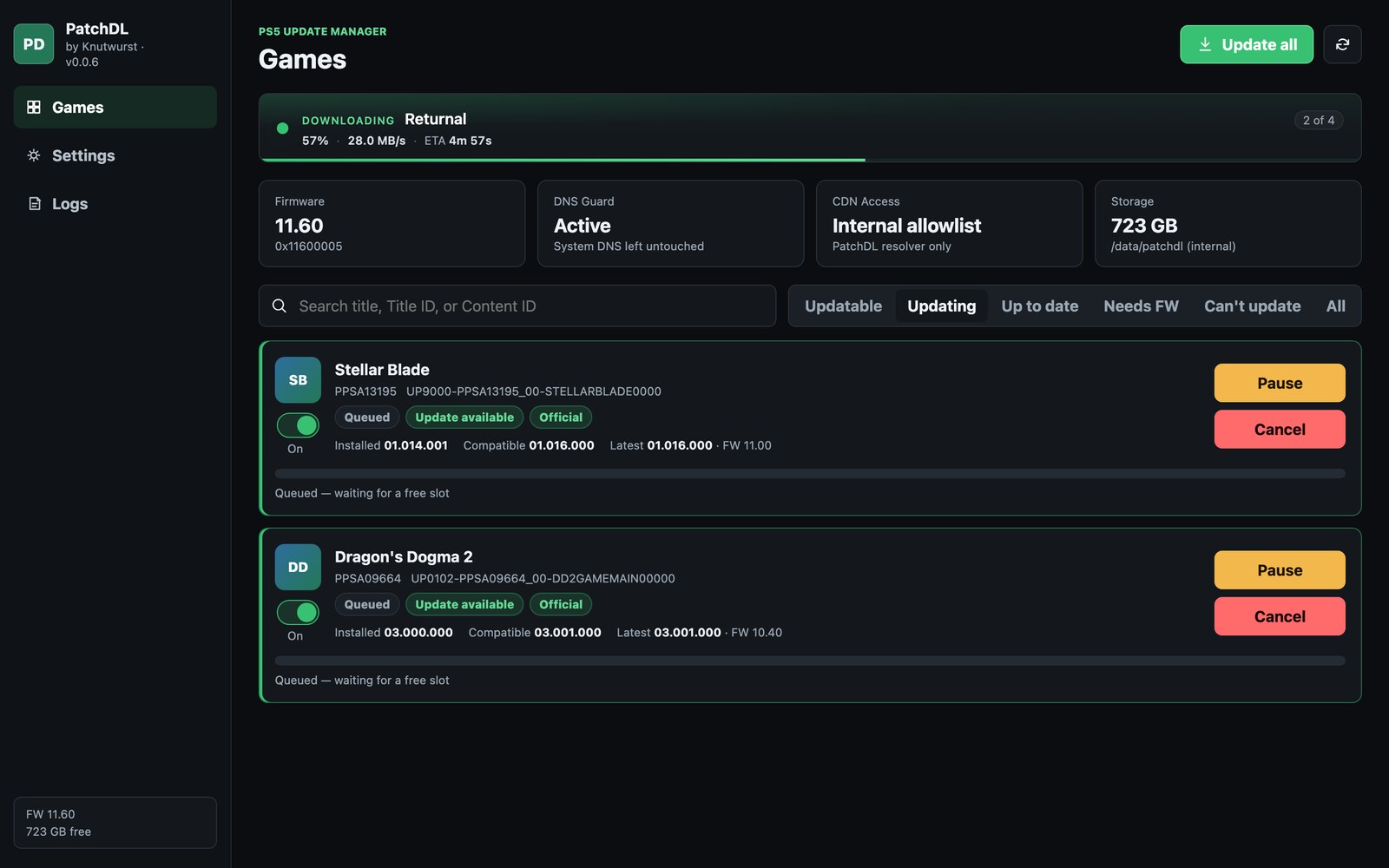Click the Logs document icon in sidebar

point(34,204)
